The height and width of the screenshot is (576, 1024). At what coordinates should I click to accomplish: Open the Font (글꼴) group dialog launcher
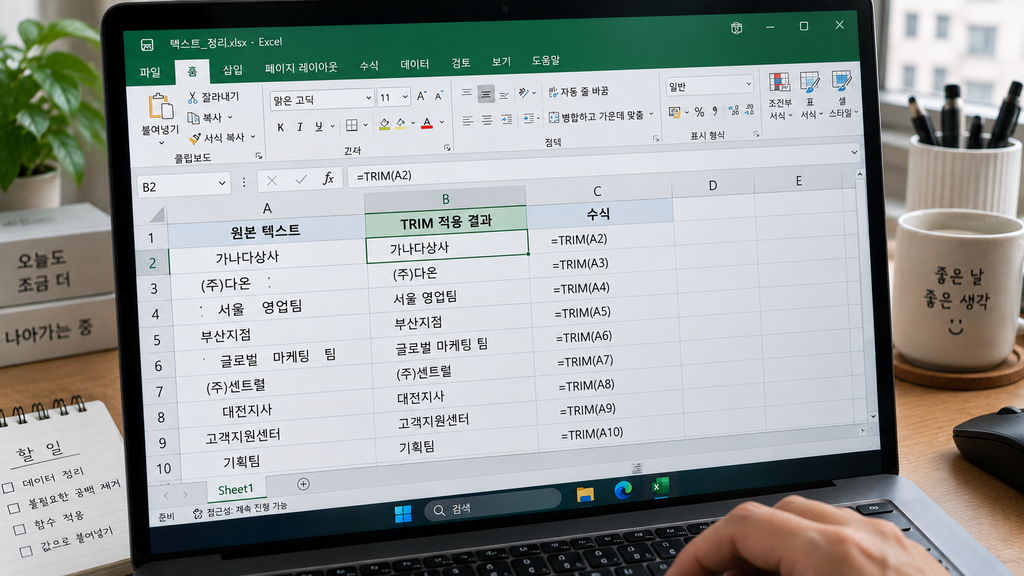coord(447,148)
